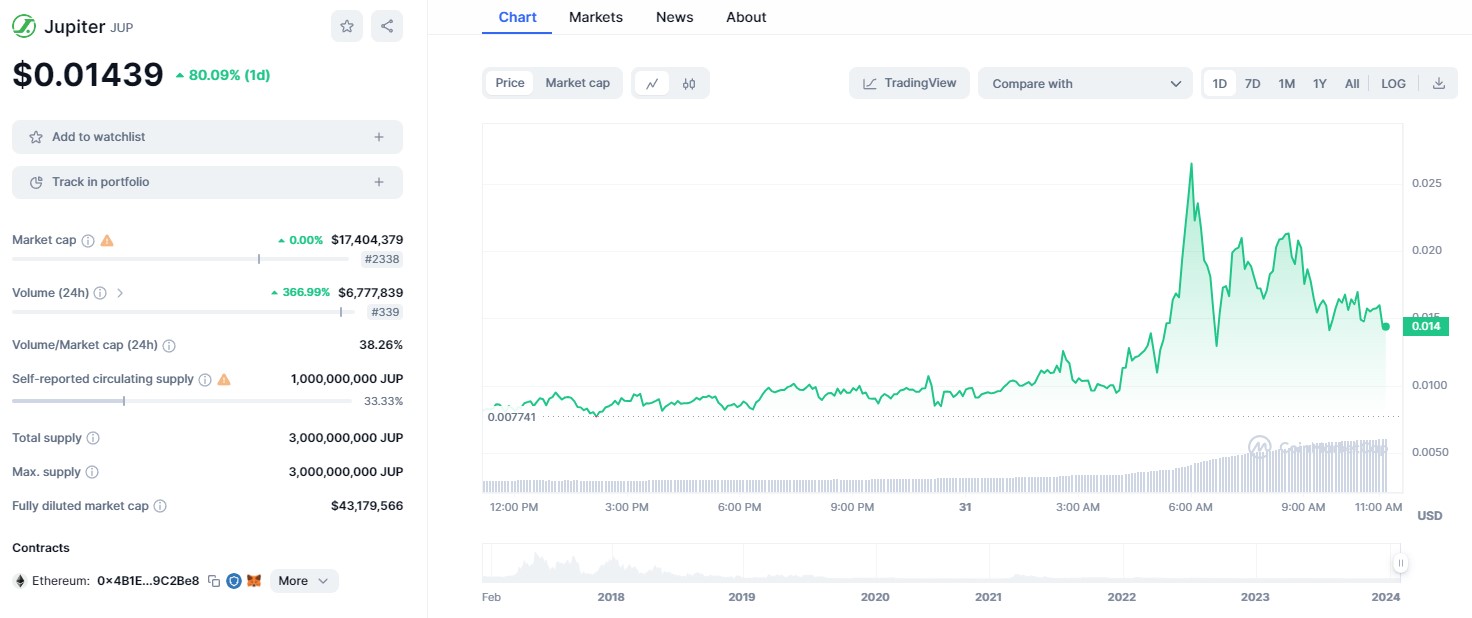Open the Markets tab
This screenshot has height=618, width=1472.
596,17
